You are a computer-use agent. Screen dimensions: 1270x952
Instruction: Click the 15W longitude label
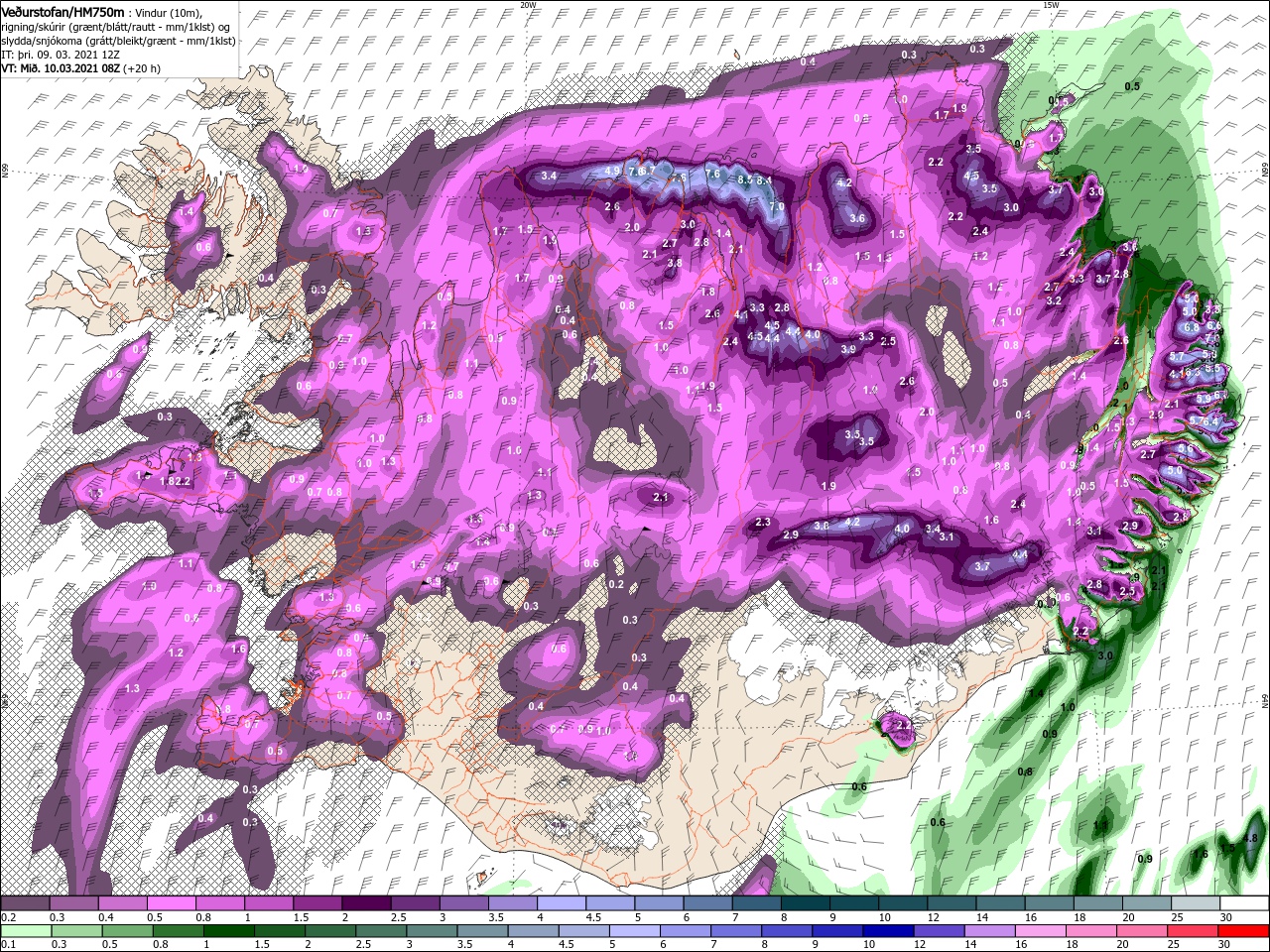point(1051,5)
